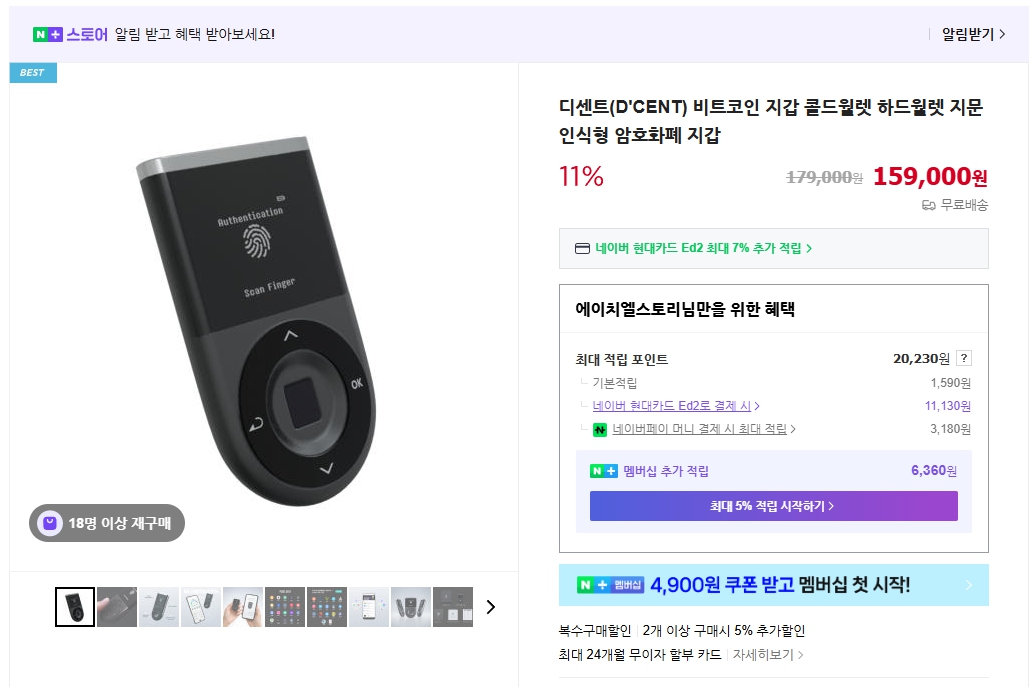1036x687 pixels.
Task: Select thumbnail showing hand holding wallet and phone
Action: (243, 607)
